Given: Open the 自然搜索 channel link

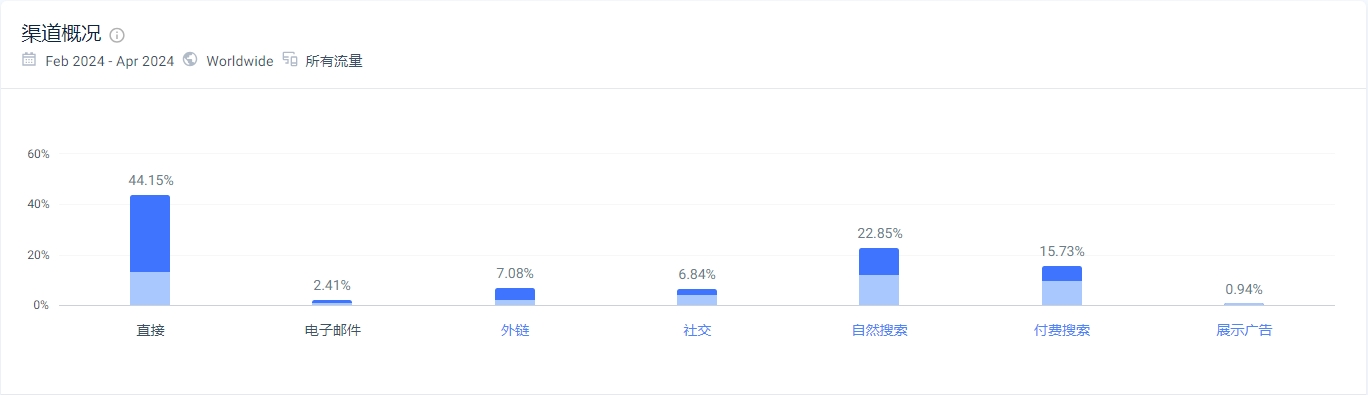Looking at the screenshot, I should click(x=879, y=330).
